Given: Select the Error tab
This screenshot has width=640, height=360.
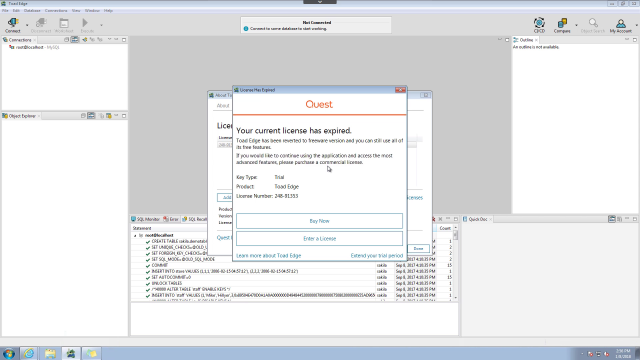Looking at the screenshot, I should tap(171, 219).
